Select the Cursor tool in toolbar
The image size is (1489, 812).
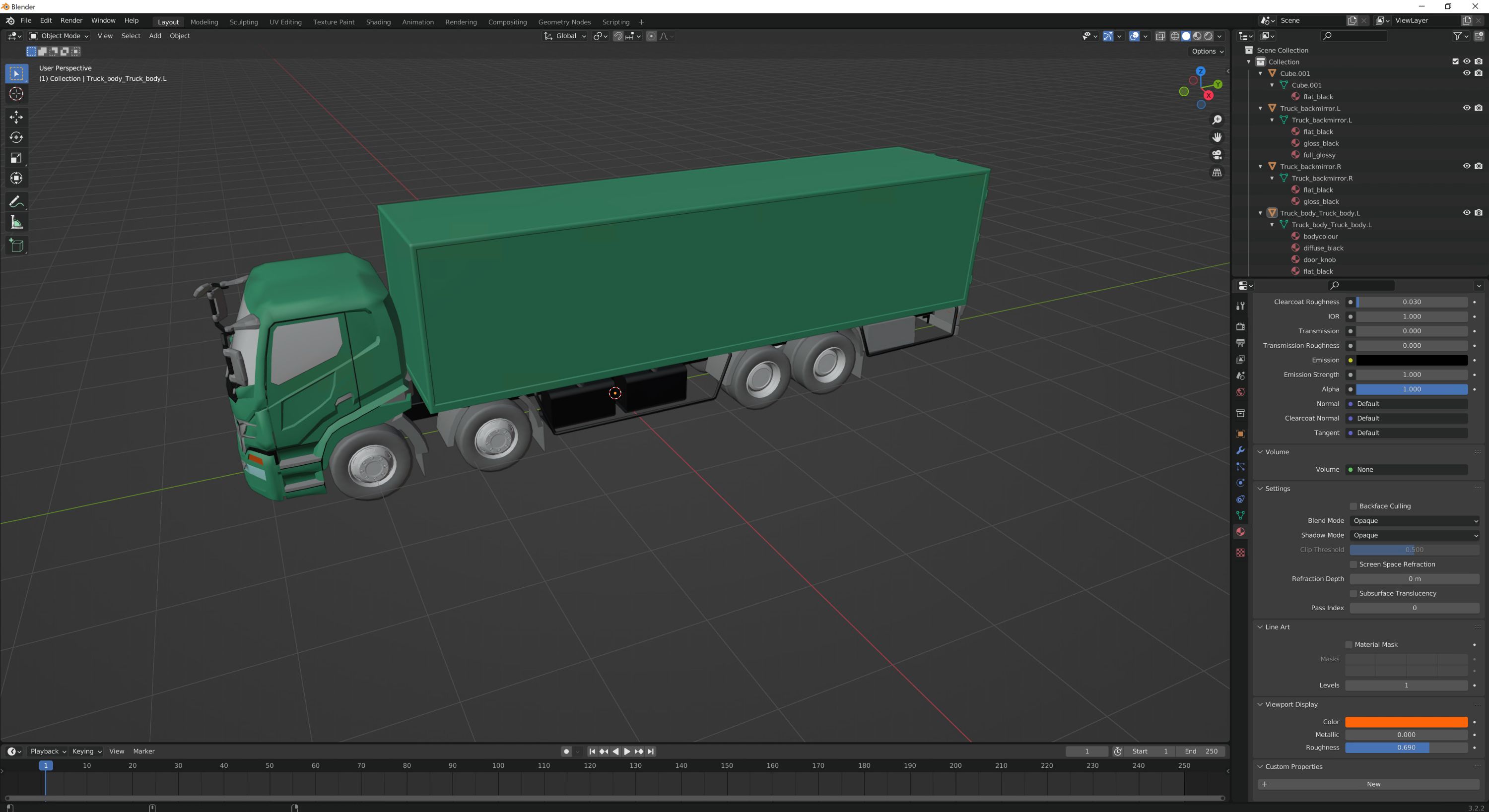(16, 94)
